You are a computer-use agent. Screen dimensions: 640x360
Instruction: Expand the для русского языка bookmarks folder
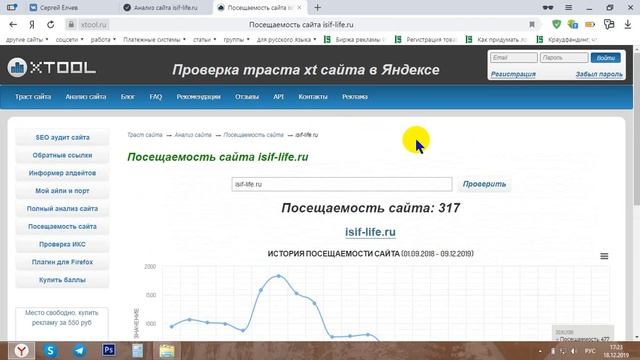coord(287,40)
